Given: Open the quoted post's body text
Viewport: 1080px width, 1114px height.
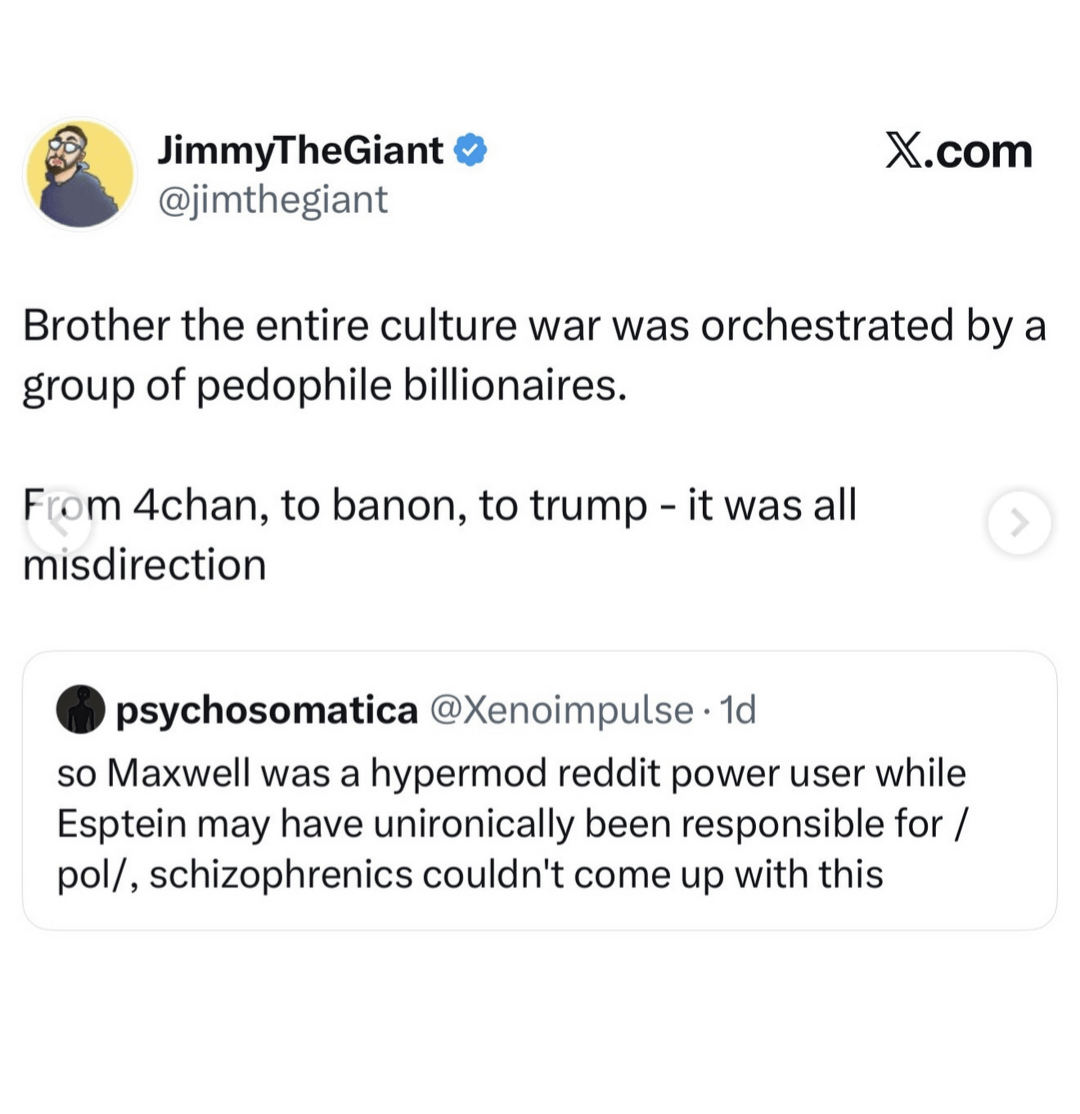Looking at the screenshot, I should point(510,825).
